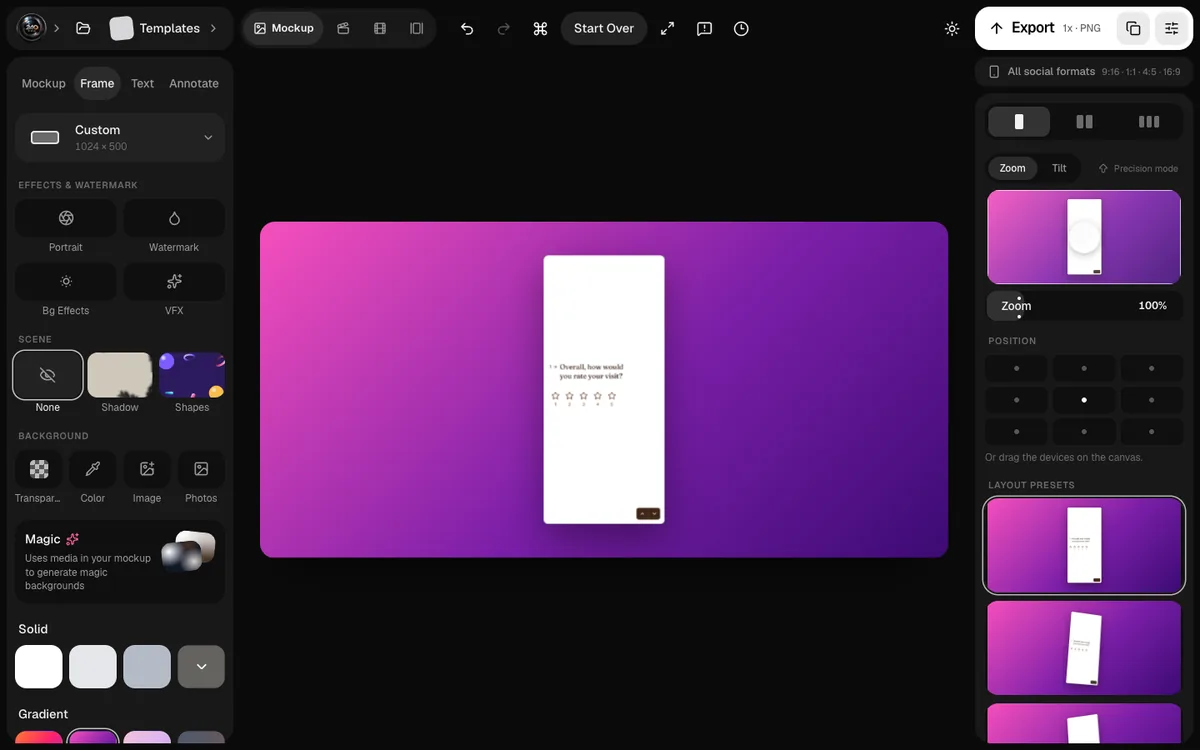Open the folder icon in breadcrumb
Screen dimensions: 1200x750
click(83, 28)
